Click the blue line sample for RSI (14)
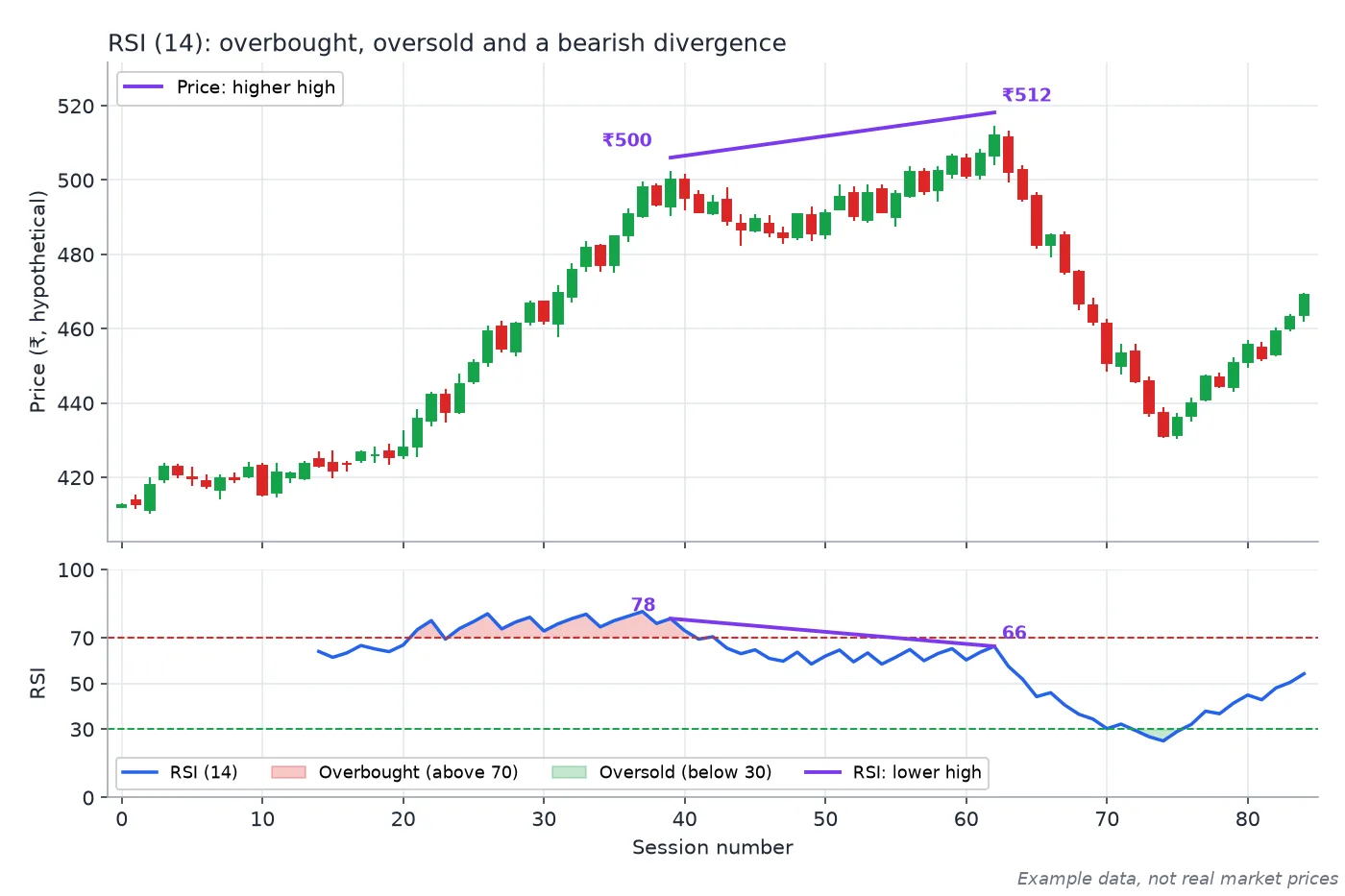The width and height of the screenshot is (1345, 896). click(140, 772)
